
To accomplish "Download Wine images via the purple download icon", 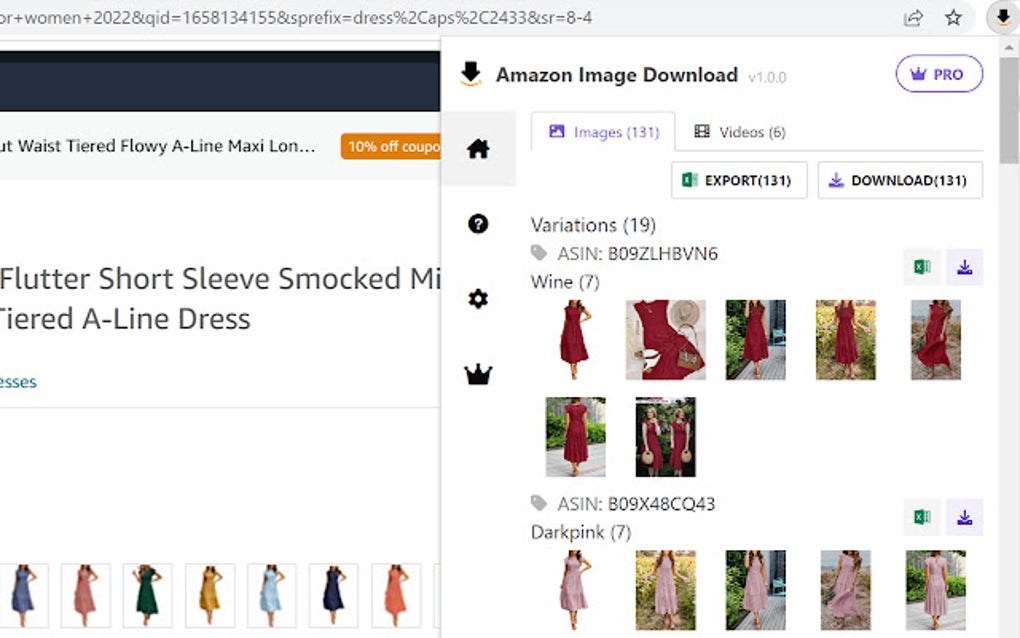I will point(964,267).
